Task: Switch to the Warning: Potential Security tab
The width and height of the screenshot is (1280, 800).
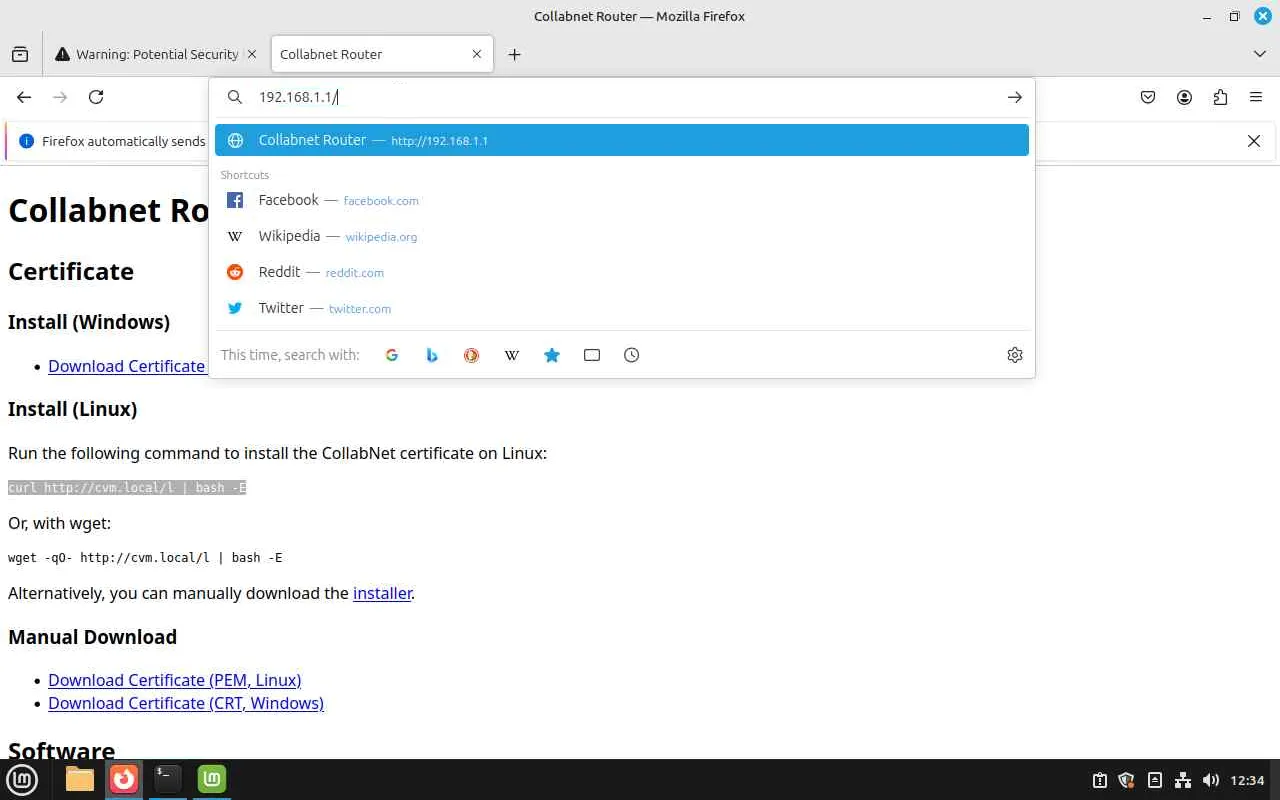Action: tap(156, 54)
